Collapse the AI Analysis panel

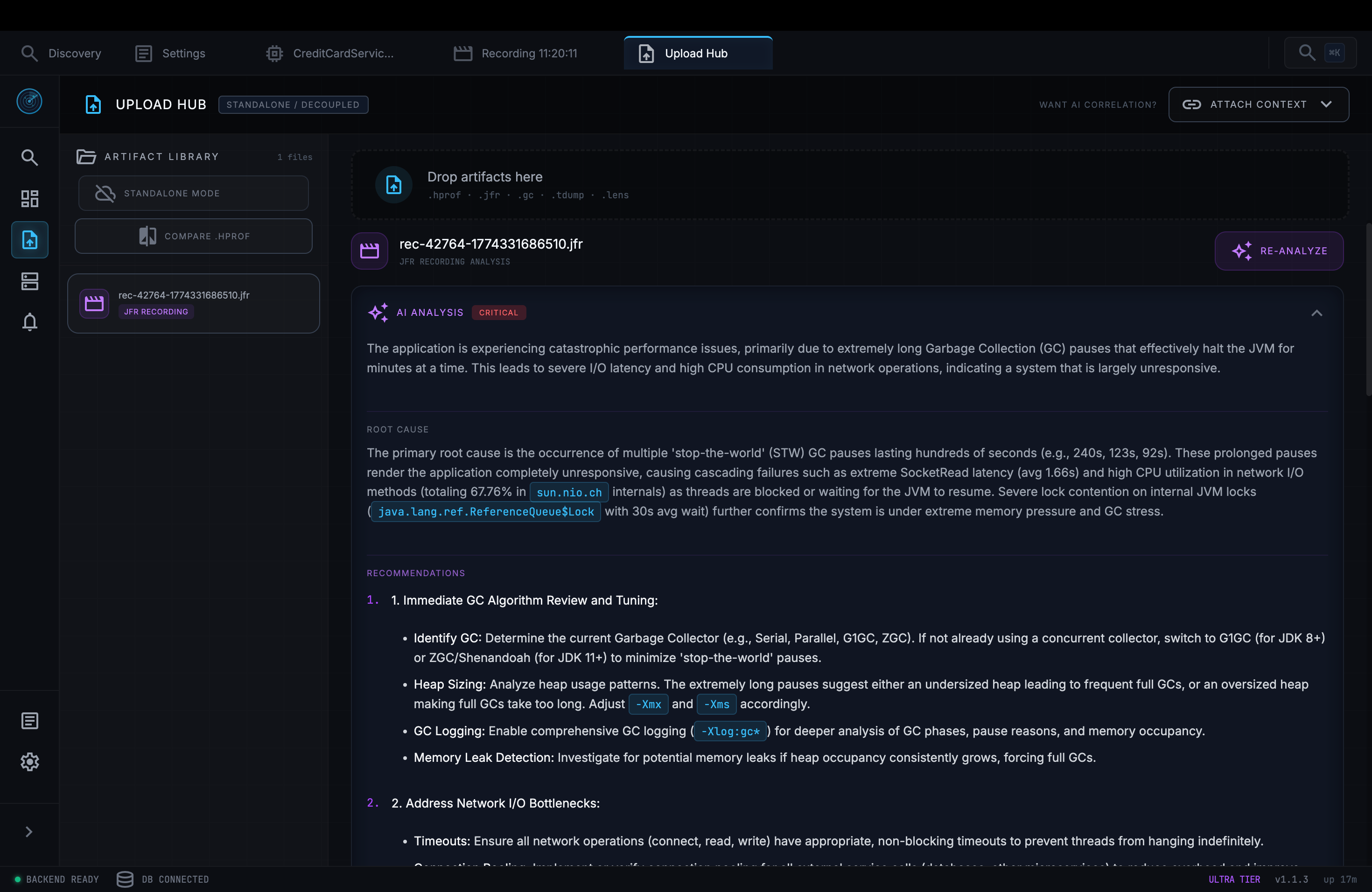coord(1316,313)
